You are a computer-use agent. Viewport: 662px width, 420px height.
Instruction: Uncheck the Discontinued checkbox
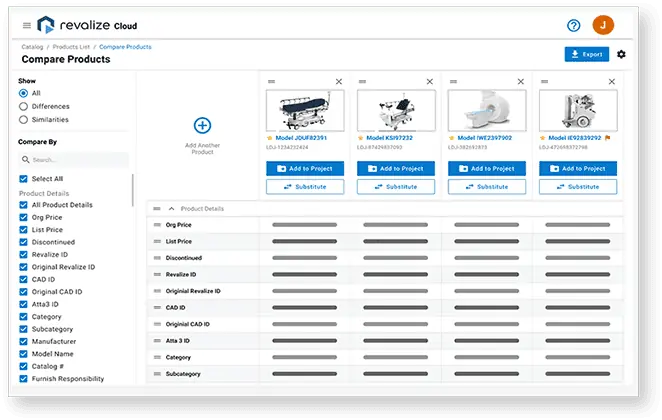point(23,242)
